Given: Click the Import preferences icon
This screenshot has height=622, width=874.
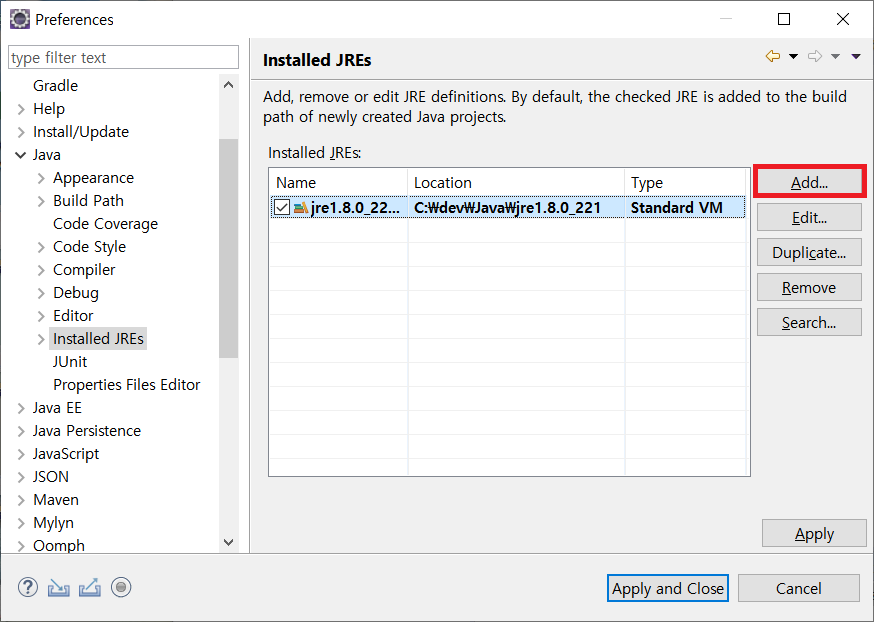Looking at the screenshot, I should coord(59,587).
